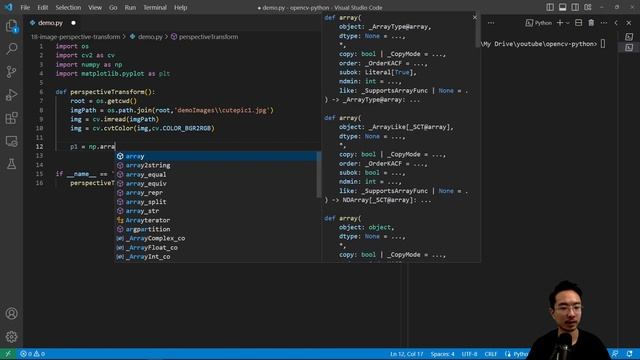
Task: Open the Help menu
Action: pyautogui.click(x=180, y=7)
